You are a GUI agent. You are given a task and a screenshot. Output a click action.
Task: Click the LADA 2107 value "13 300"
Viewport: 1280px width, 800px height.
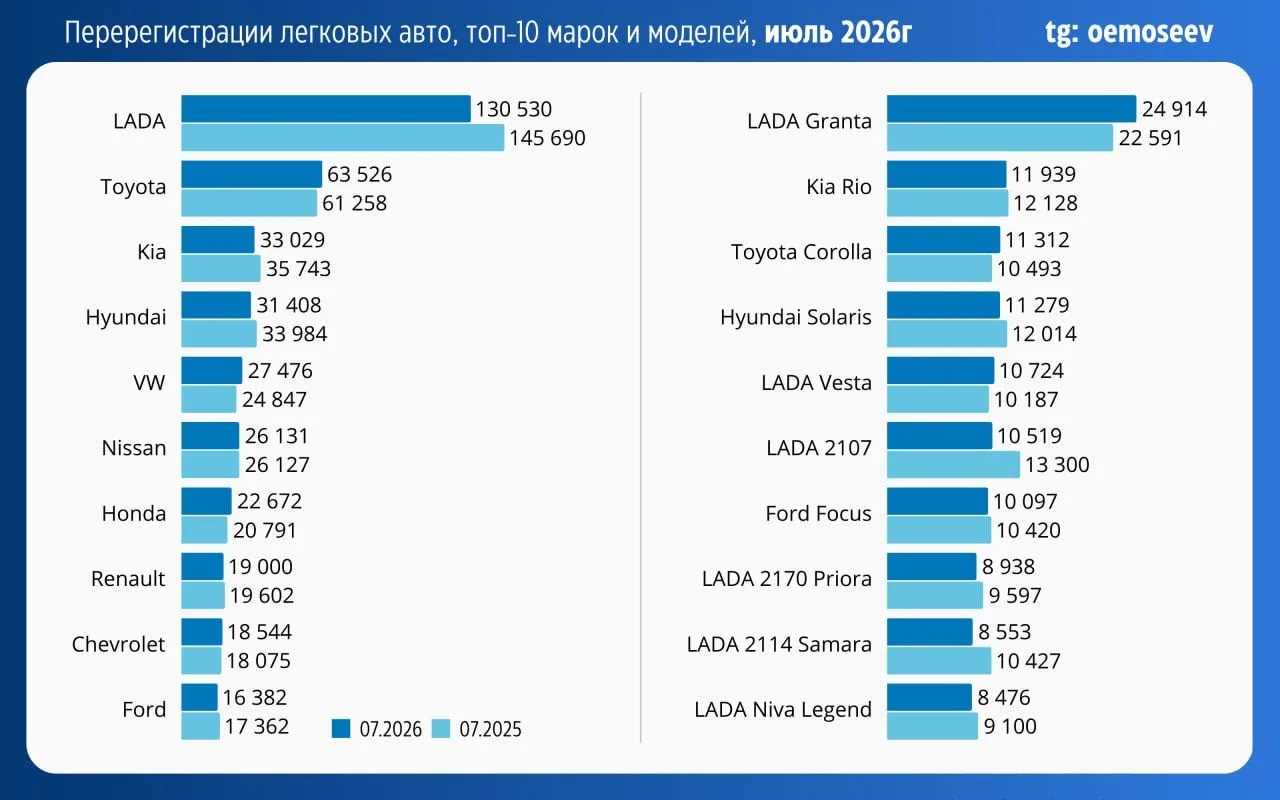click(x=1057, y=466)
